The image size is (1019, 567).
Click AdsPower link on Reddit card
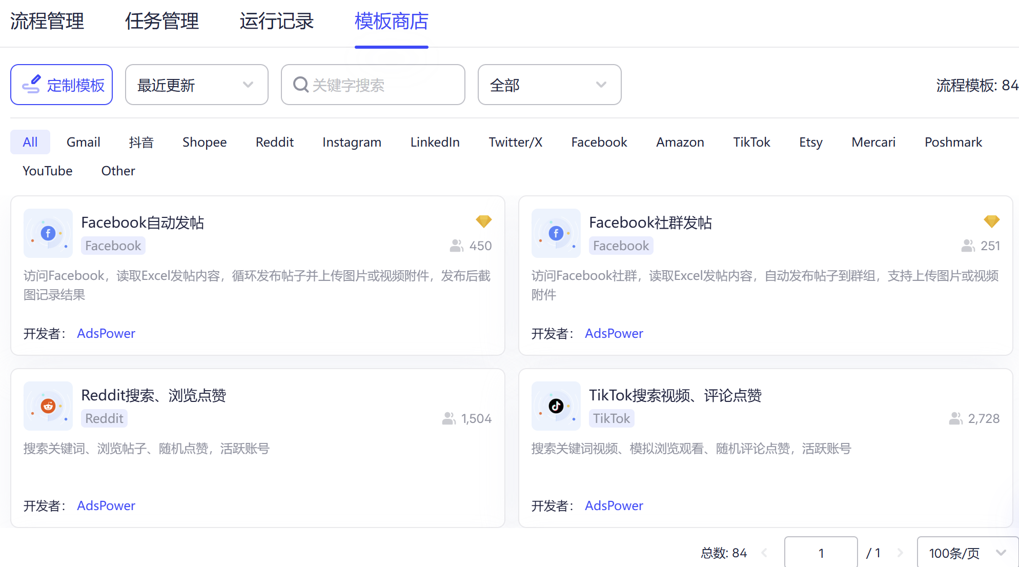tap(106, 505)
